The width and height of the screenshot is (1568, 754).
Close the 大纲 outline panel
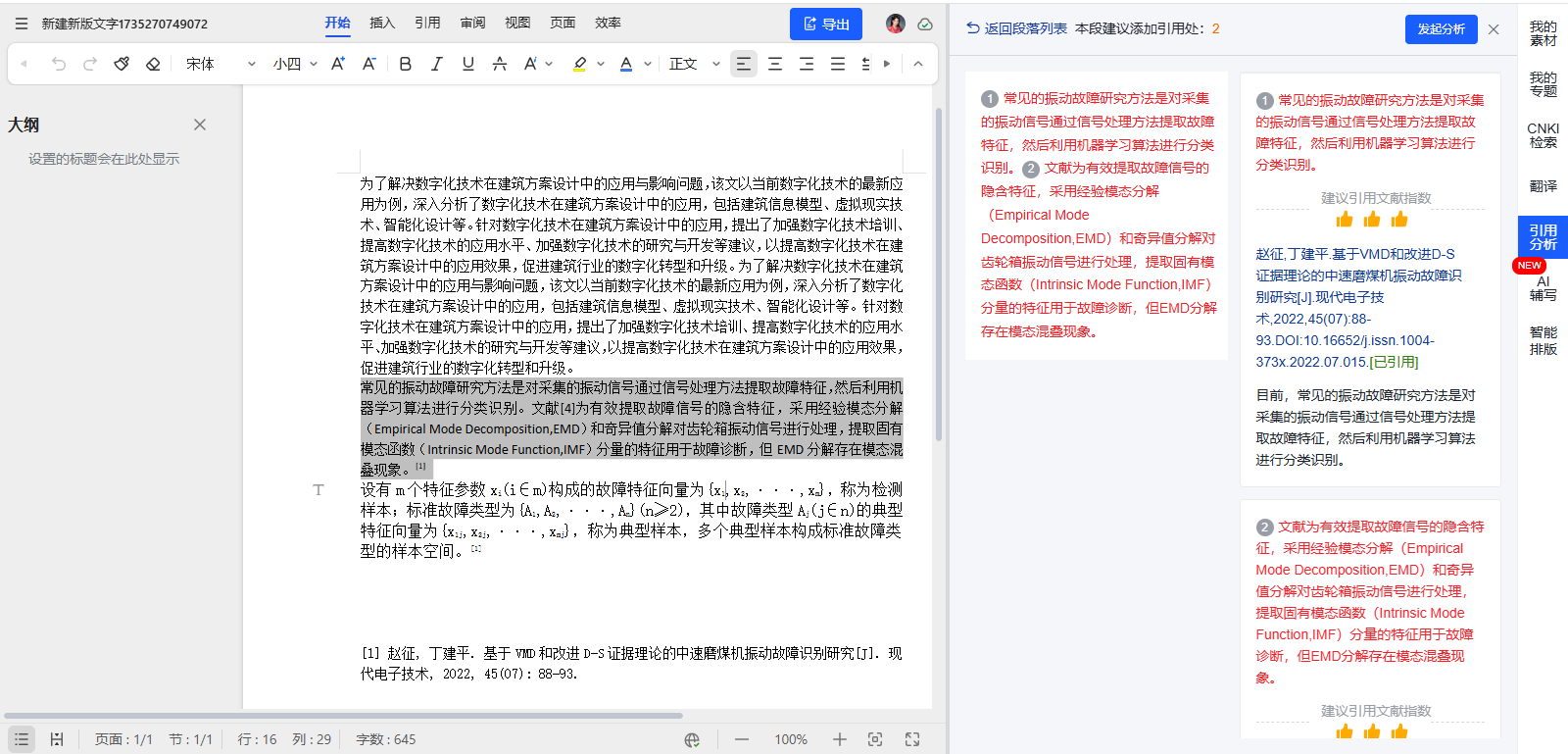coord(200,125)
